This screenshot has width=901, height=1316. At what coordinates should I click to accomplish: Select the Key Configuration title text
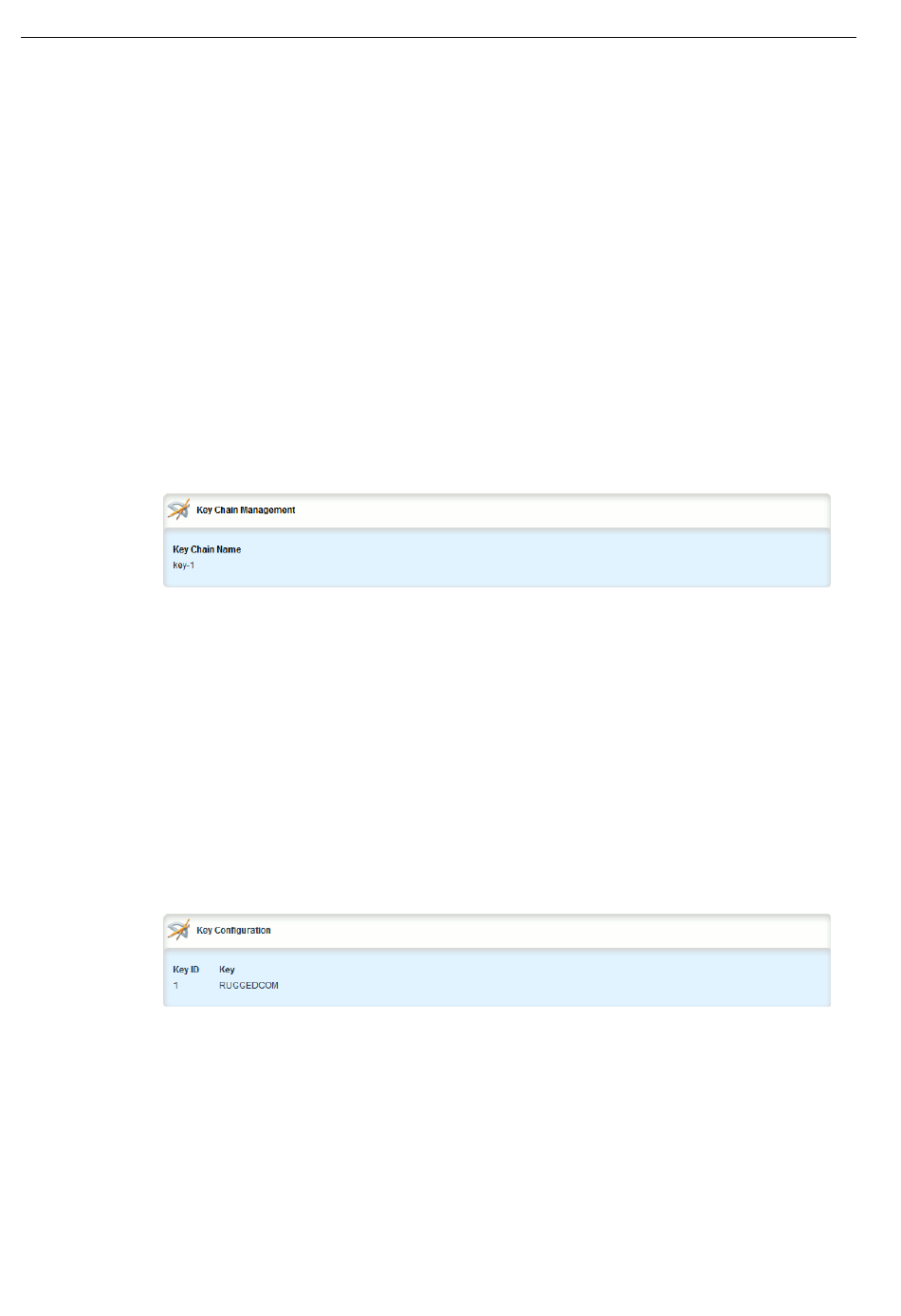pyautogui.click(x=233, y=931)
